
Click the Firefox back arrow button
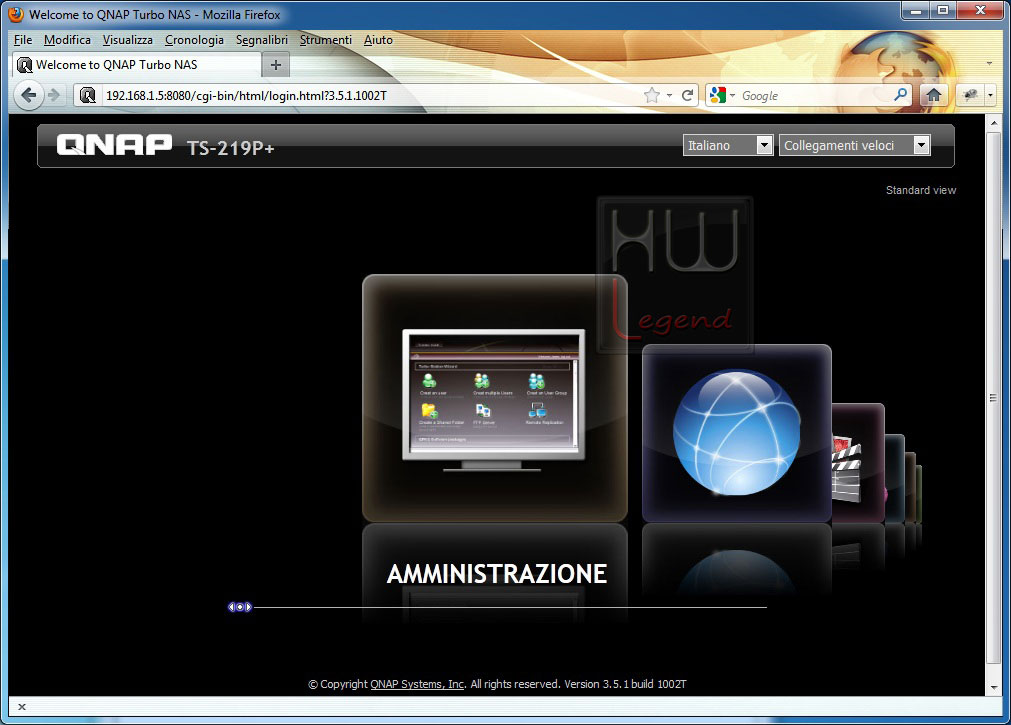[x=28, y=95]
